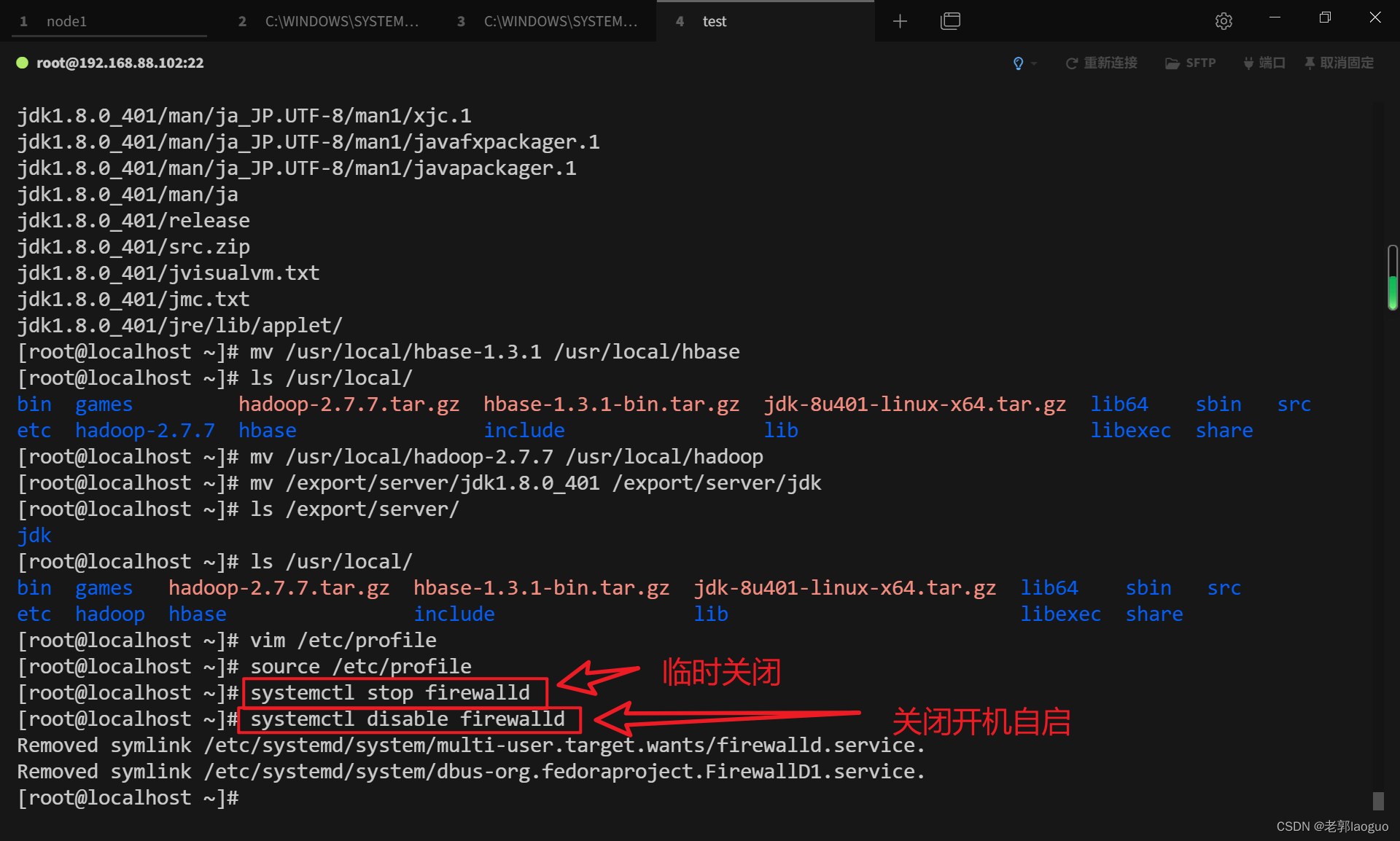This screenshot has height=841, width=1400.
Task: Click the 'ls /export/server/' command line
Action: pos(238,509)
